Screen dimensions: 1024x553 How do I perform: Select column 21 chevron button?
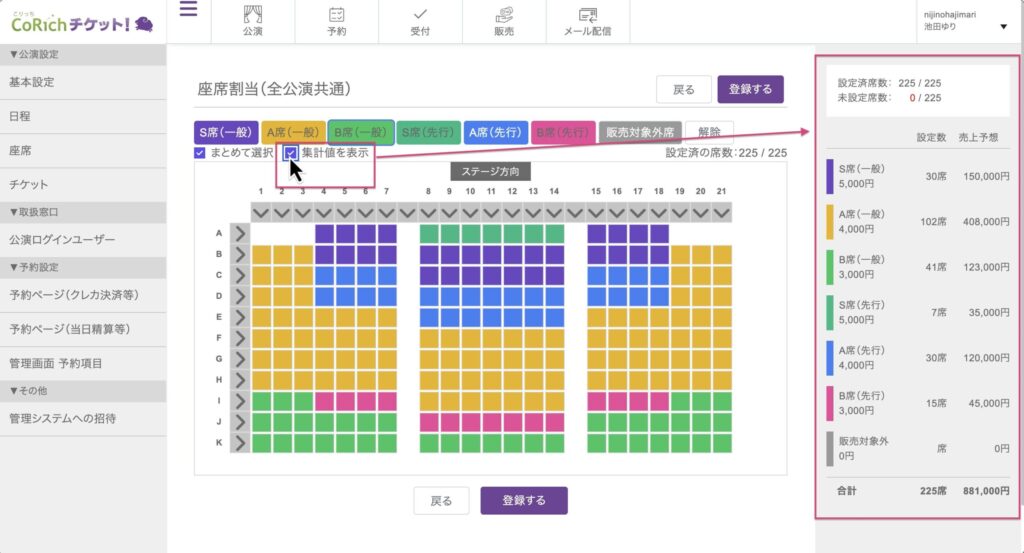(x=722, y=212)
